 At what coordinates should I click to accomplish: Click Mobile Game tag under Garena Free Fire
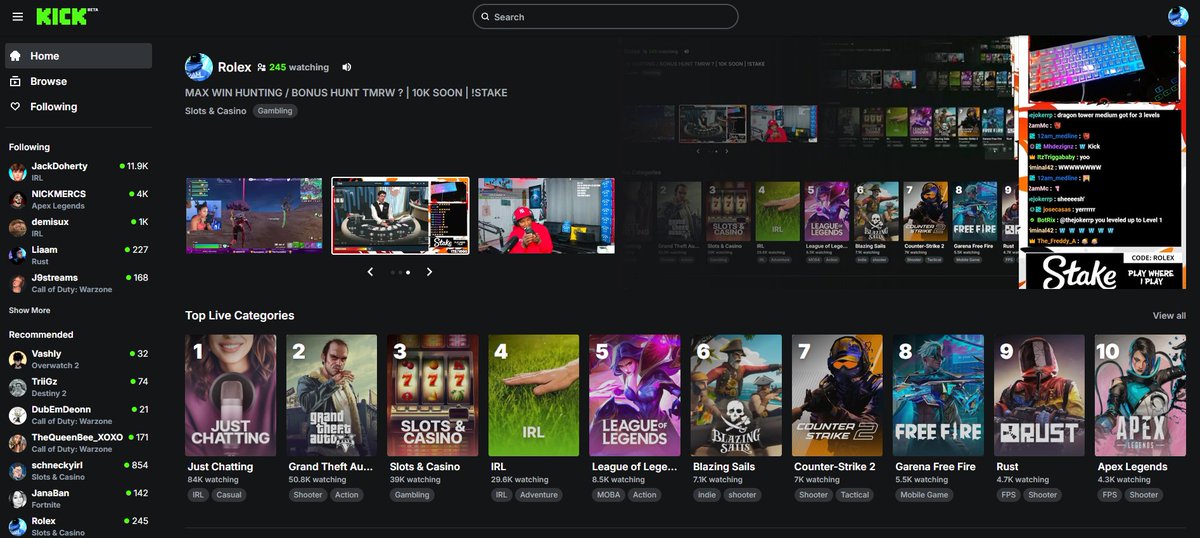[x=924, y=495]
